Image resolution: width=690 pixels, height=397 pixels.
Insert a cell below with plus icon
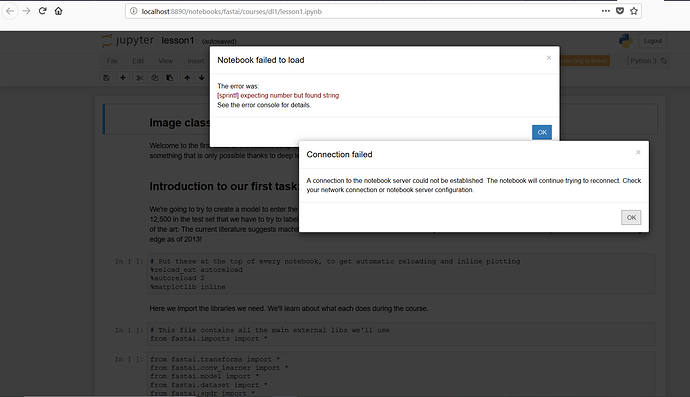click(123, 78)
